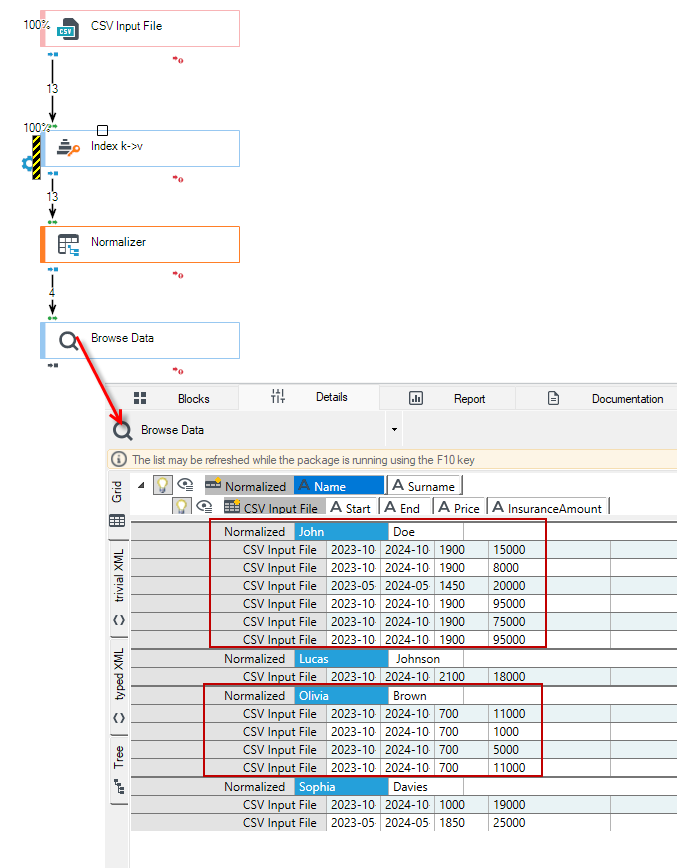Image resolution: width=677 pixels, height=868 pixels.
Task: Select the Olivia name cell
Action: point(341,696)
